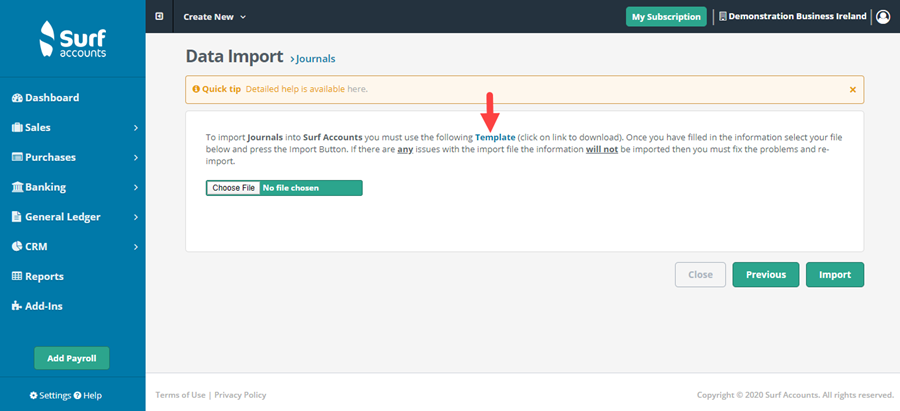900x411 pixels.
Task: Click the Surf Accounts logo
Action: coord(72,40)
